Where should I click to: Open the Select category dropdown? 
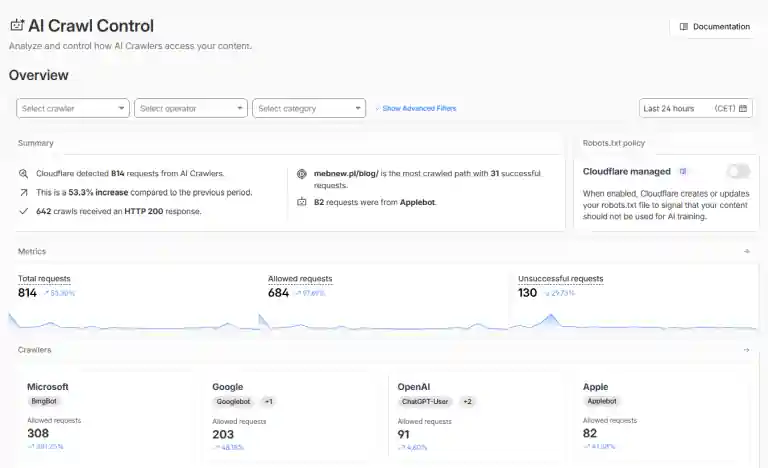[309, 108]
